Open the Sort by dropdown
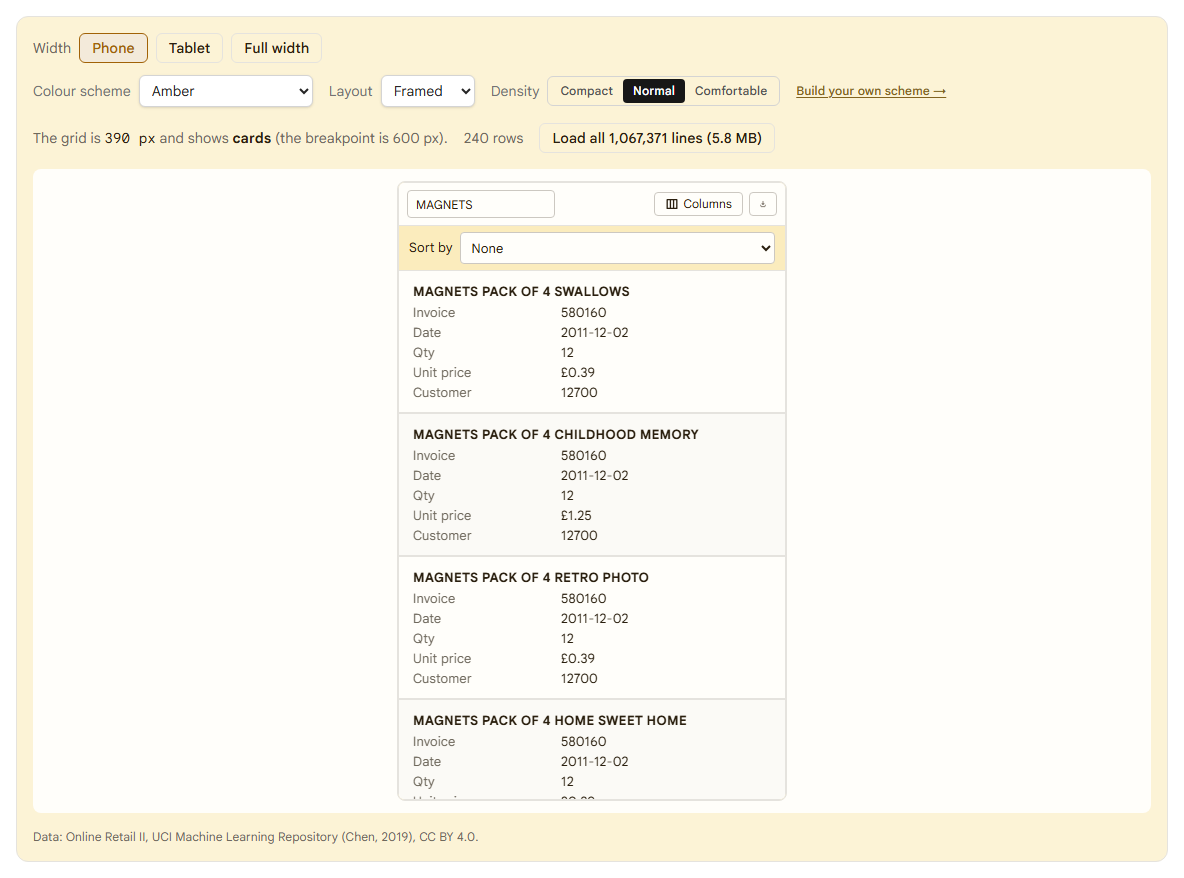 (x=618, y=248)
